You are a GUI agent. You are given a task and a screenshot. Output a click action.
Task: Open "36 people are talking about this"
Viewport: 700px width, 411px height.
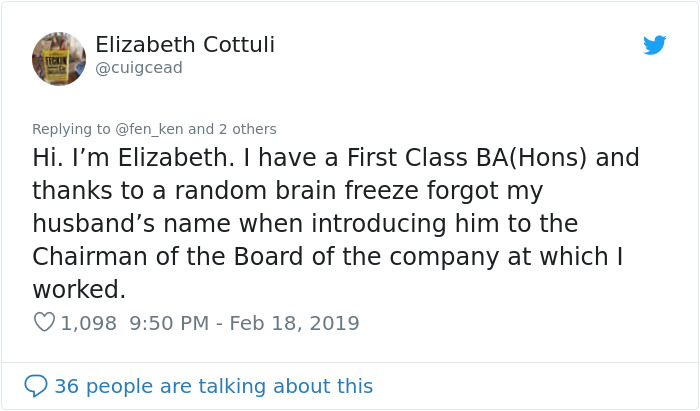[x=213, y=386]
